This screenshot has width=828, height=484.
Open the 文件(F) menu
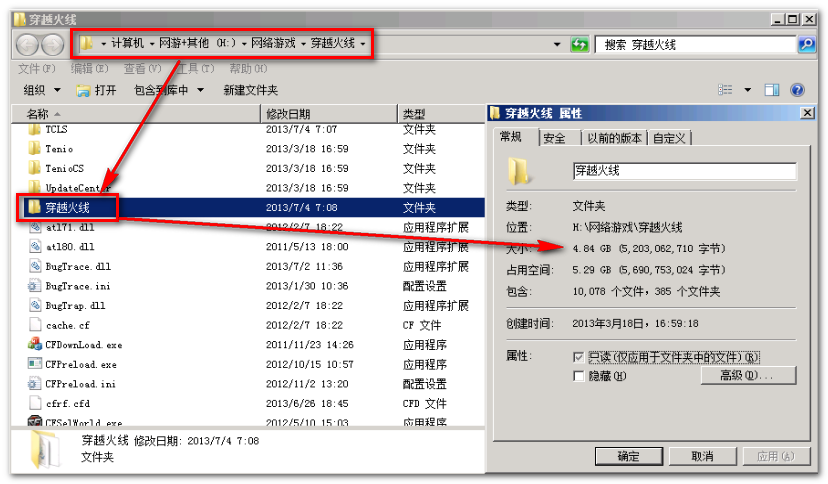[x=36, y=69]
